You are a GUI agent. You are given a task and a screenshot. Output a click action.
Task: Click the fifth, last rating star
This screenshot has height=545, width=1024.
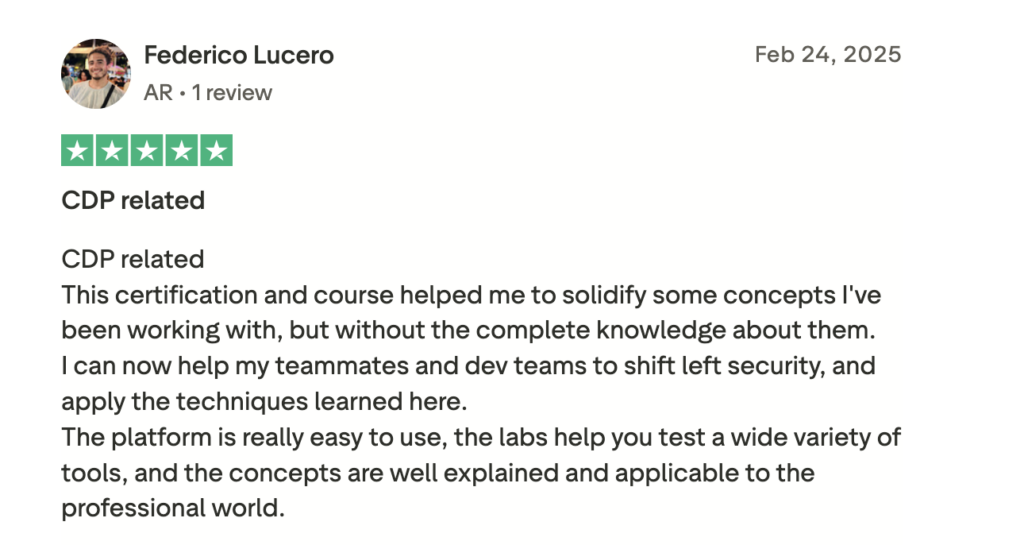(x=216, y=150)
